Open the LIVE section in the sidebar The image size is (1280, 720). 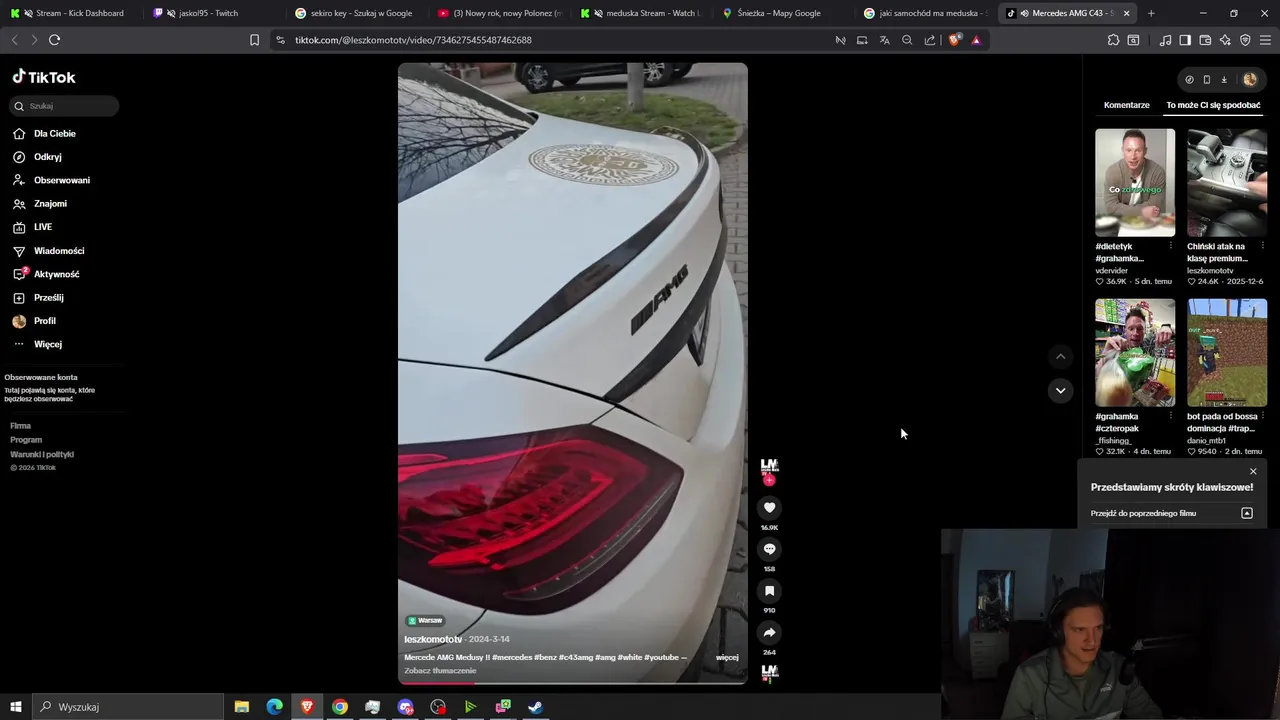pos(43,227)
